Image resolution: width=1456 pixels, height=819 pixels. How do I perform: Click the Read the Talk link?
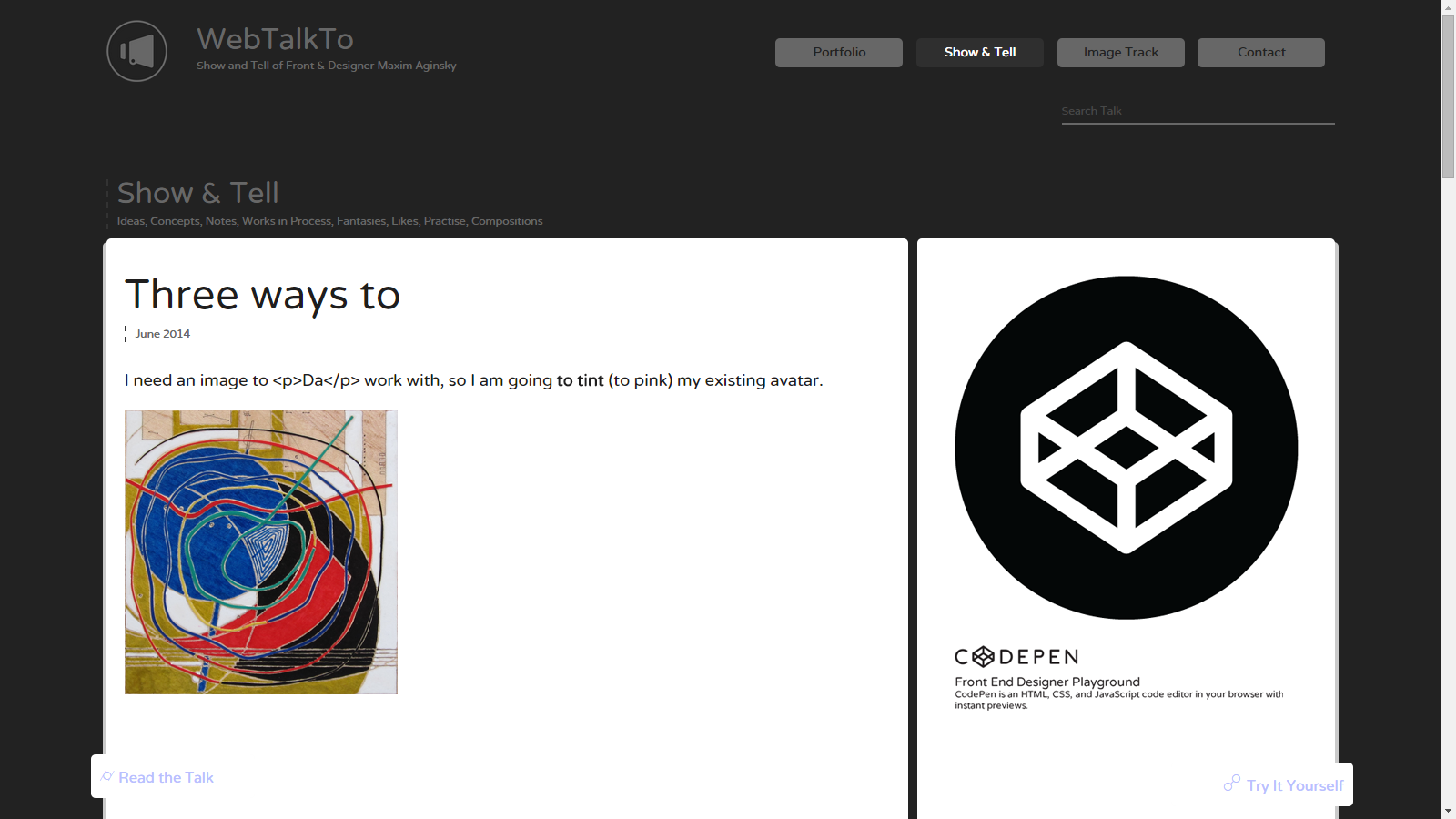(166, 777)
